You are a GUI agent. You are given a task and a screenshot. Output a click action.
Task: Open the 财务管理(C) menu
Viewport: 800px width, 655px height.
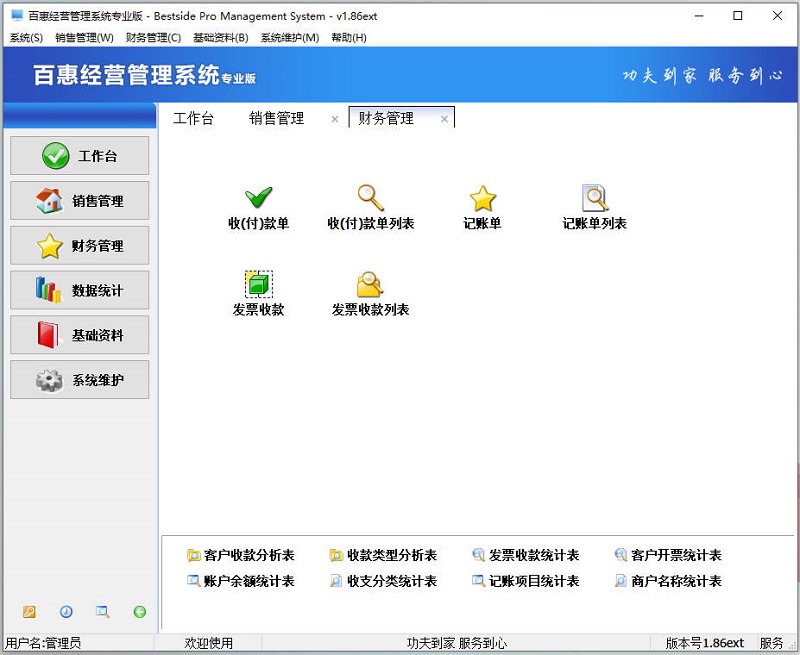[x=148, y=37]
